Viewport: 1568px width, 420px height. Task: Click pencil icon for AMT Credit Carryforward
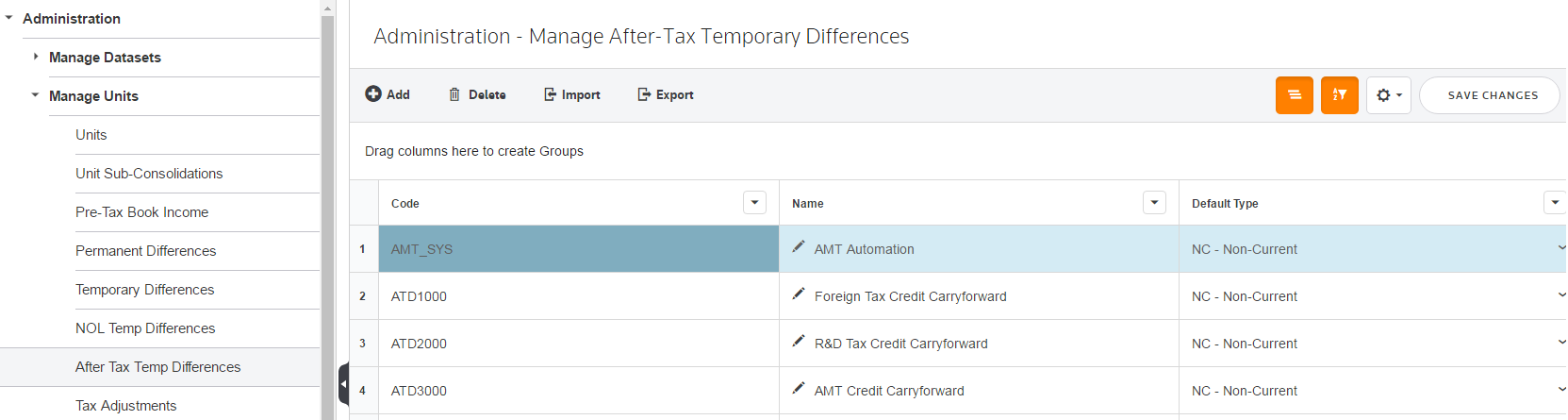pyautogui.click(x=799, y=389)
